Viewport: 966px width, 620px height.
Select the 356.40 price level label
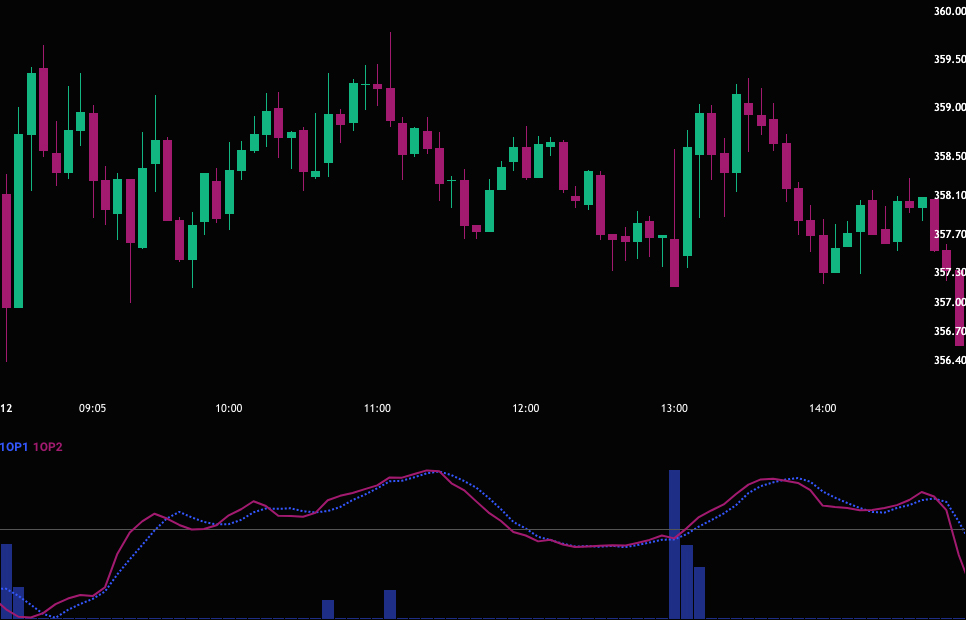click(949, 360)
